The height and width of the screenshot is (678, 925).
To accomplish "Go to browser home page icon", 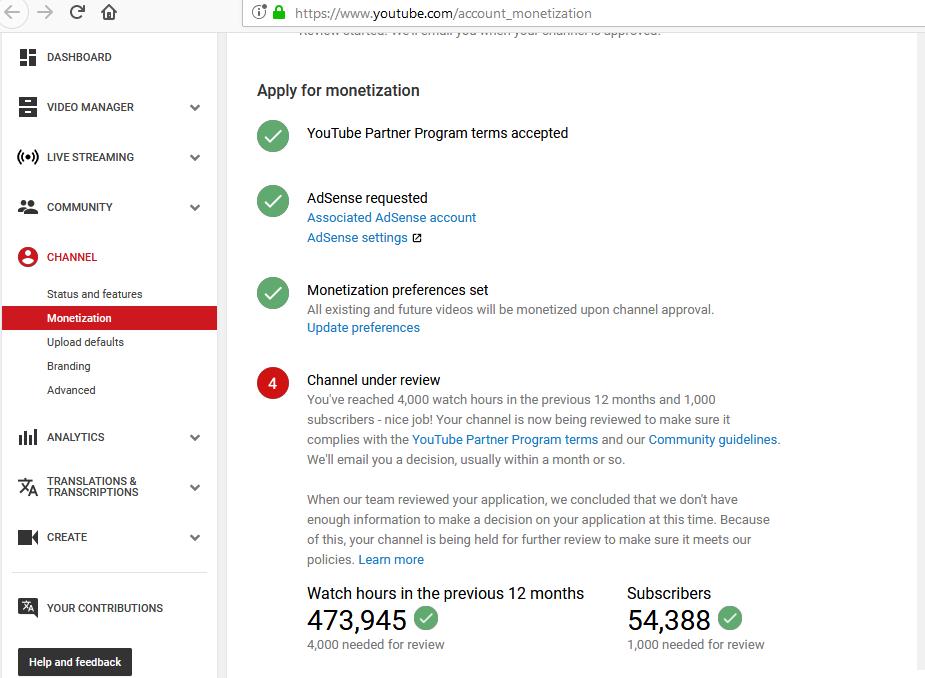I will coord(109,12).
